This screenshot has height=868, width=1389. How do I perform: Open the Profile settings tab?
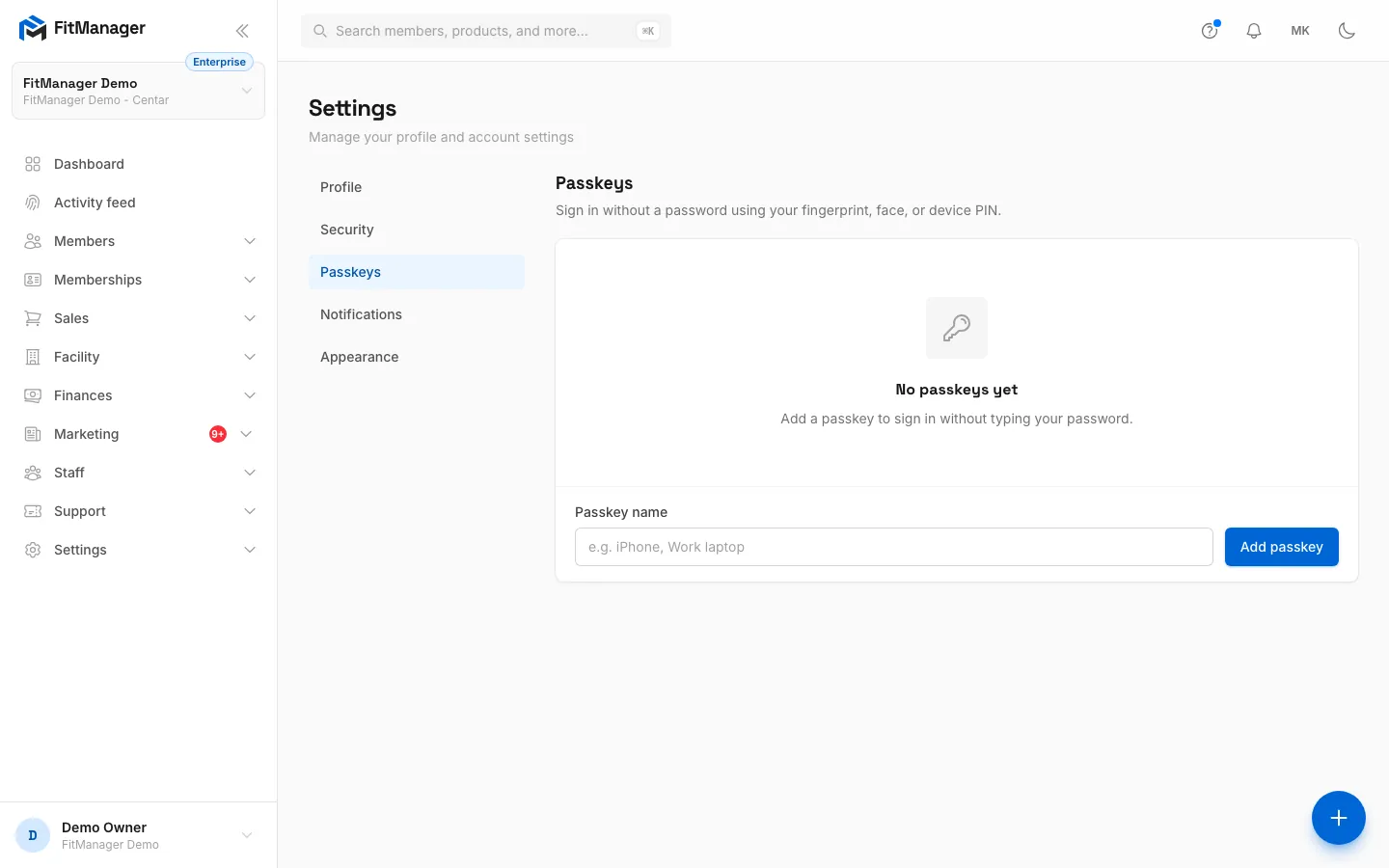pos(417,187)
